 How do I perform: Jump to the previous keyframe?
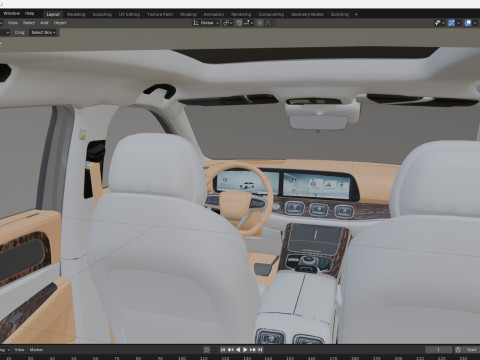click(x=230, y=350)
